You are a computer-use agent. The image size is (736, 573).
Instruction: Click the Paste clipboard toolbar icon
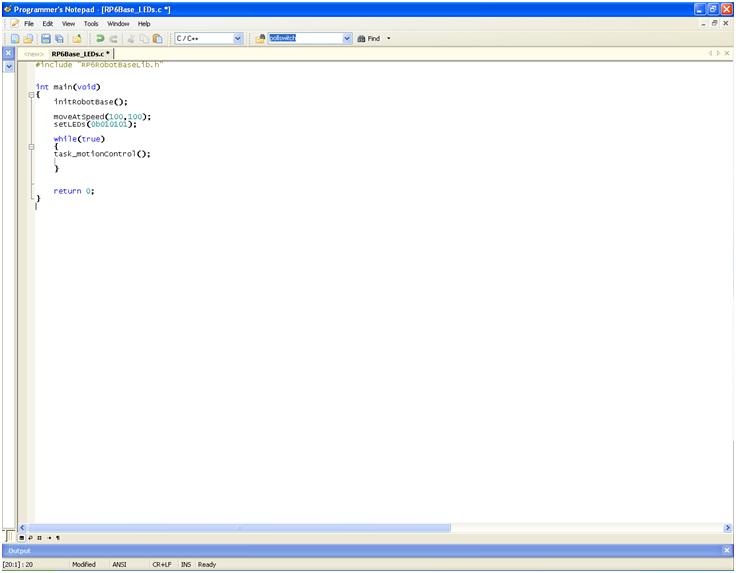(x=158, y=39)
